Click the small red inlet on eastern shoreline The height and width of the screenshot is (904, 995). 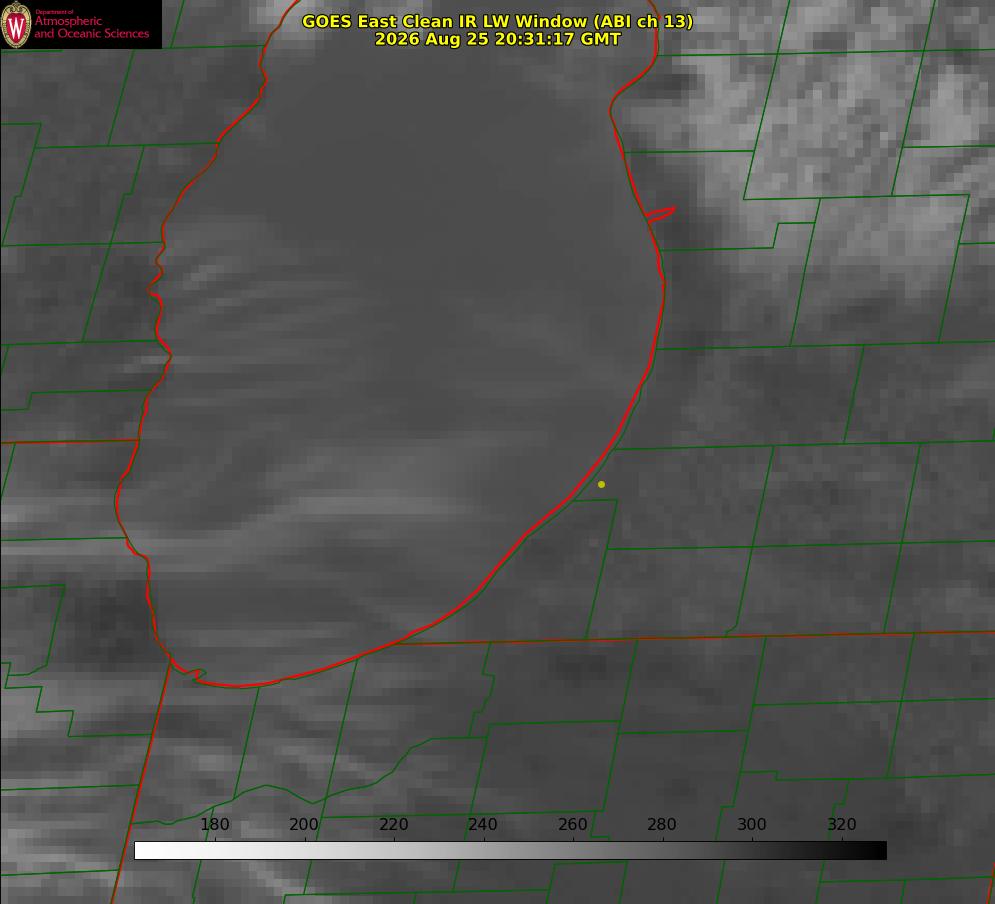click(661, 214)
